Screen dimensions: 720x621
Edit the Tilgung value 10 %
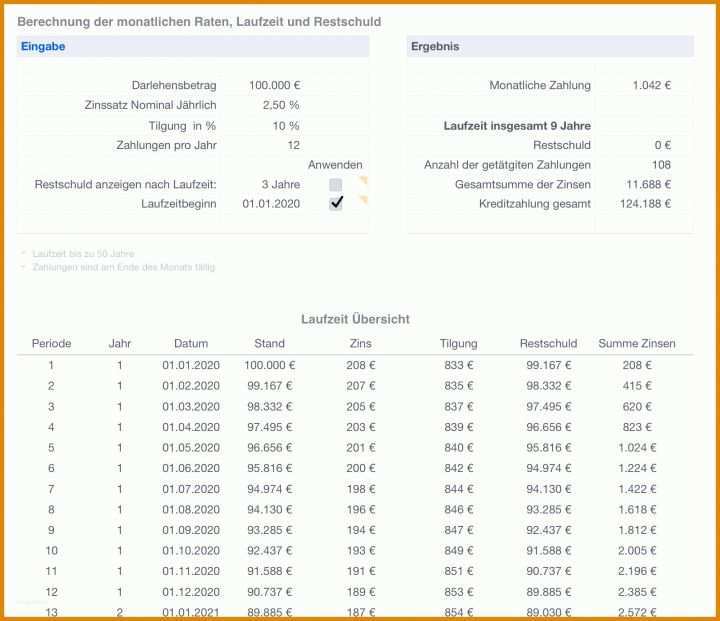click(286, 125)
